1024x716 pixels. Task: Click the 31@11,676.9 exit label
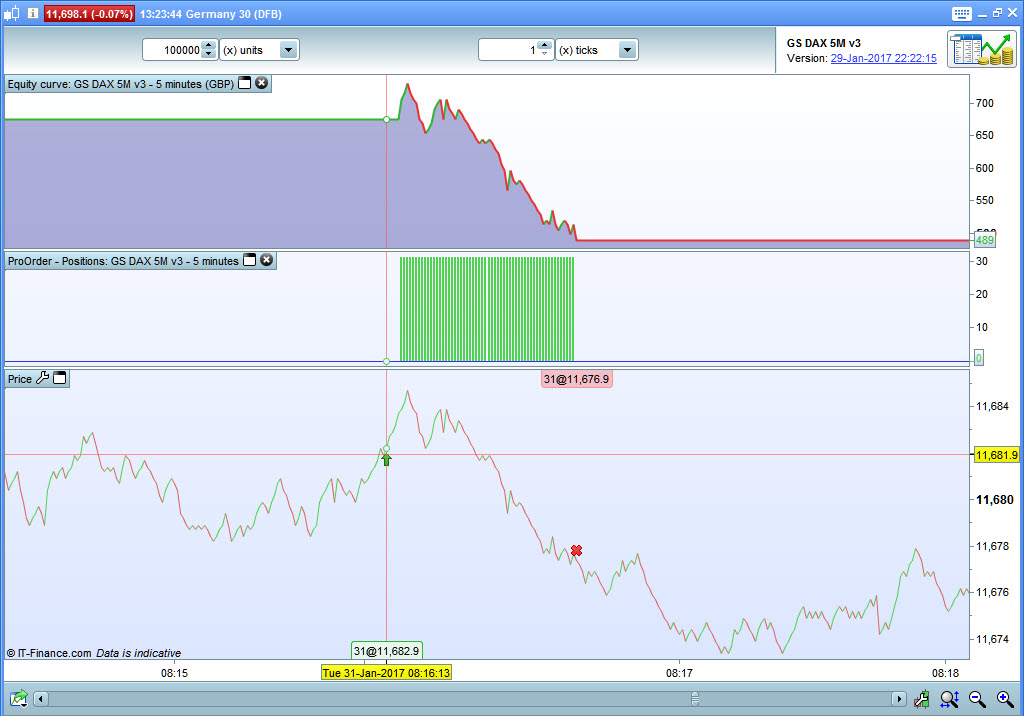[577, 379]
